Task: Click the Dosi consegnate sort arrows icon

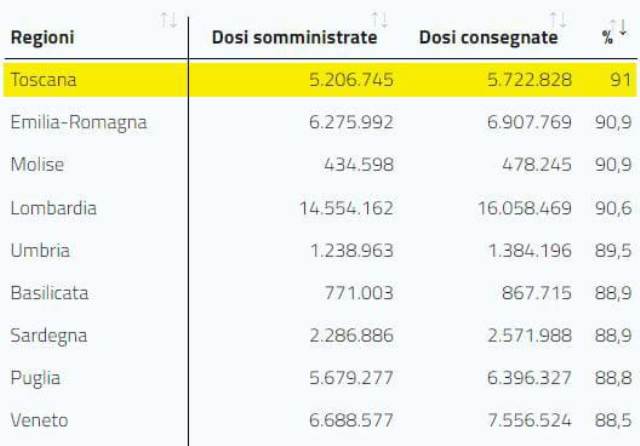Action: pos(558,20)
